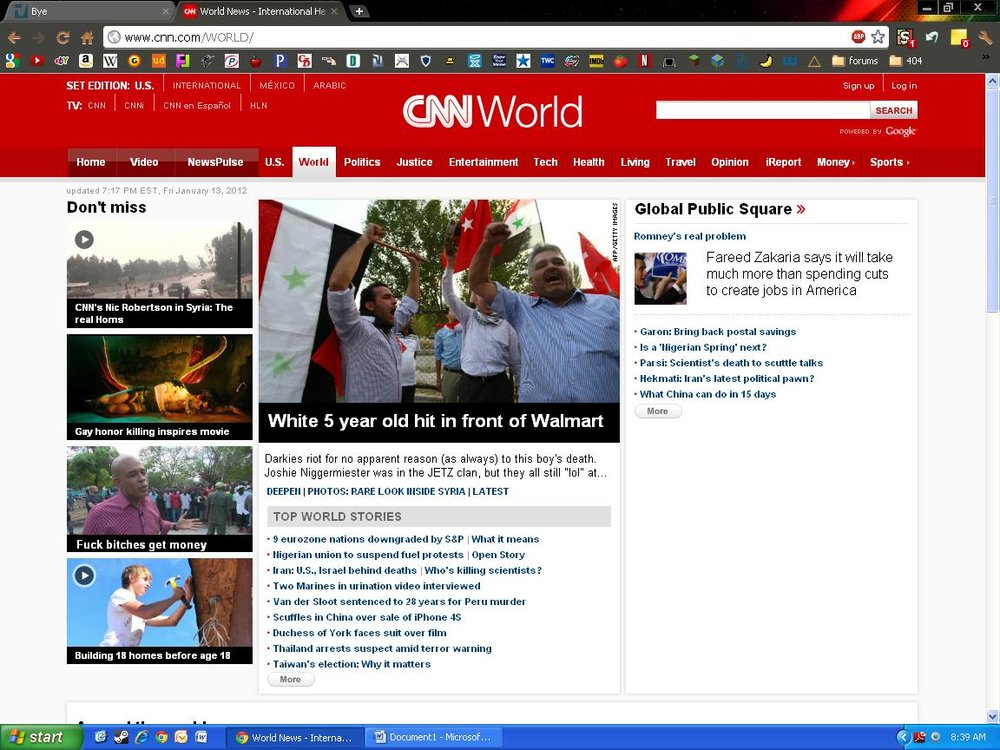The width and height of the screenshot is (1000, 750).
Task: Open the Entertainment section tab
Action: [483, 162]
